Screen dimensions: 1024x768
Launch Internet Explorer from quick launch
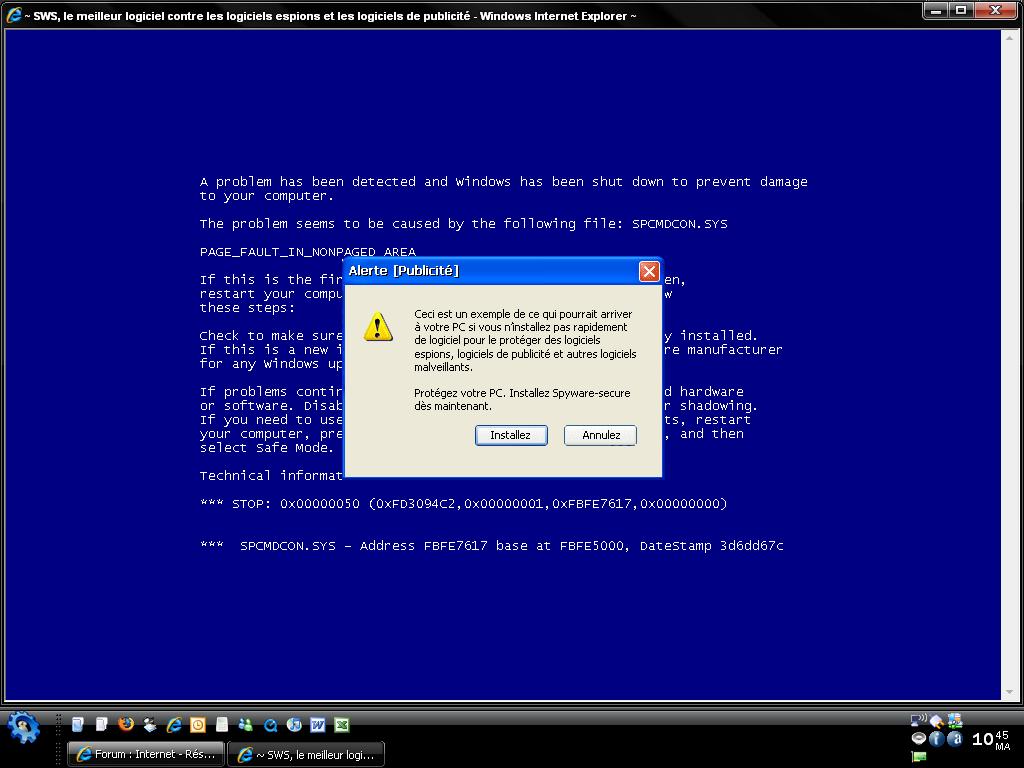pos(174,725)
